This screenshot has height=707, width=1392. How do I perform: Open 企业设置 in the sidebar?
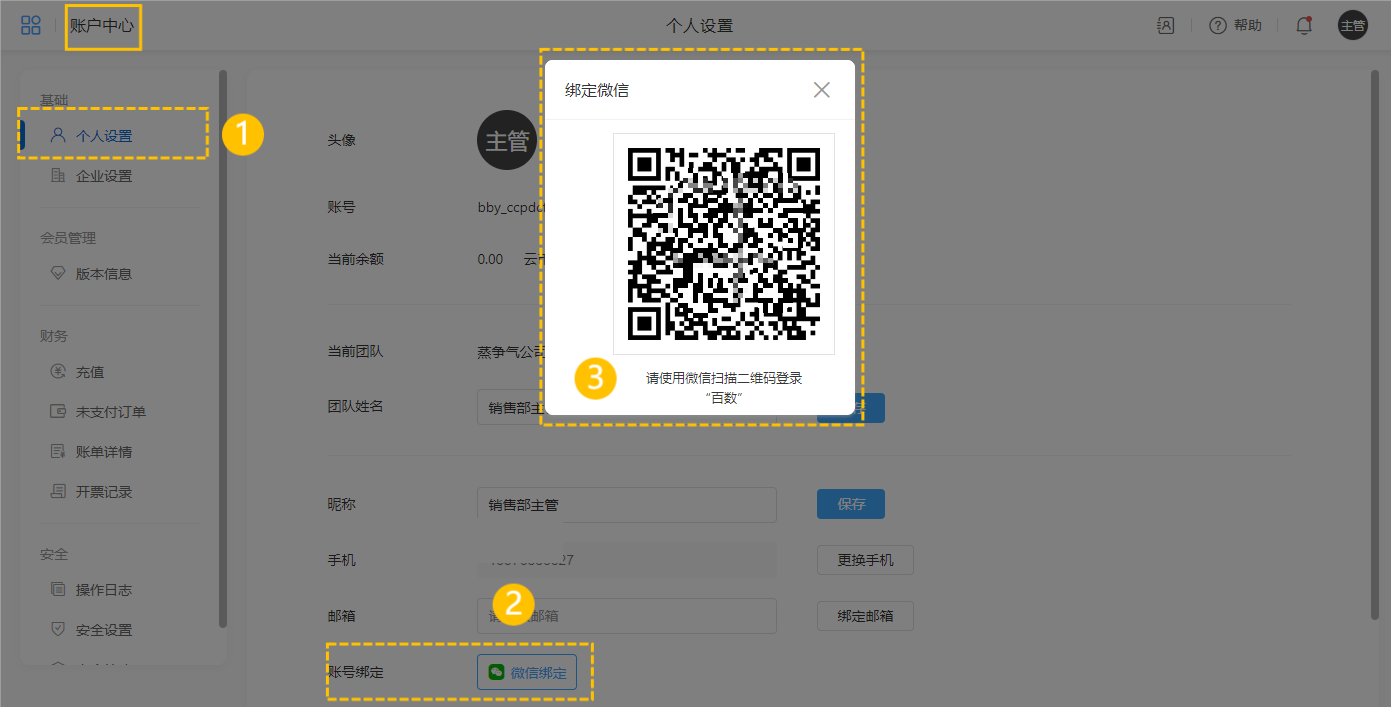pos(103,176)
